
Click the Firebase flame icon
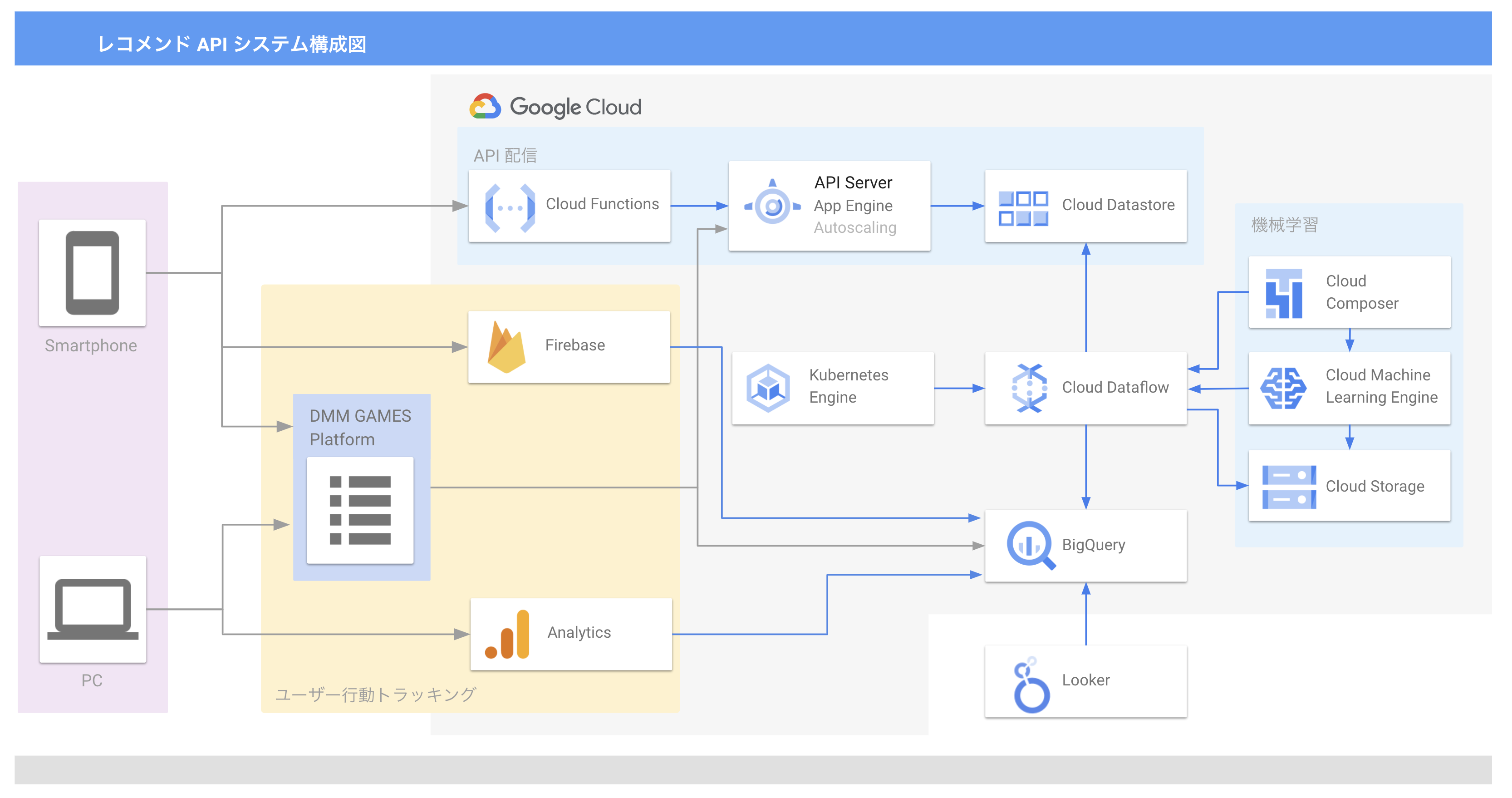[x=506, y=347]
